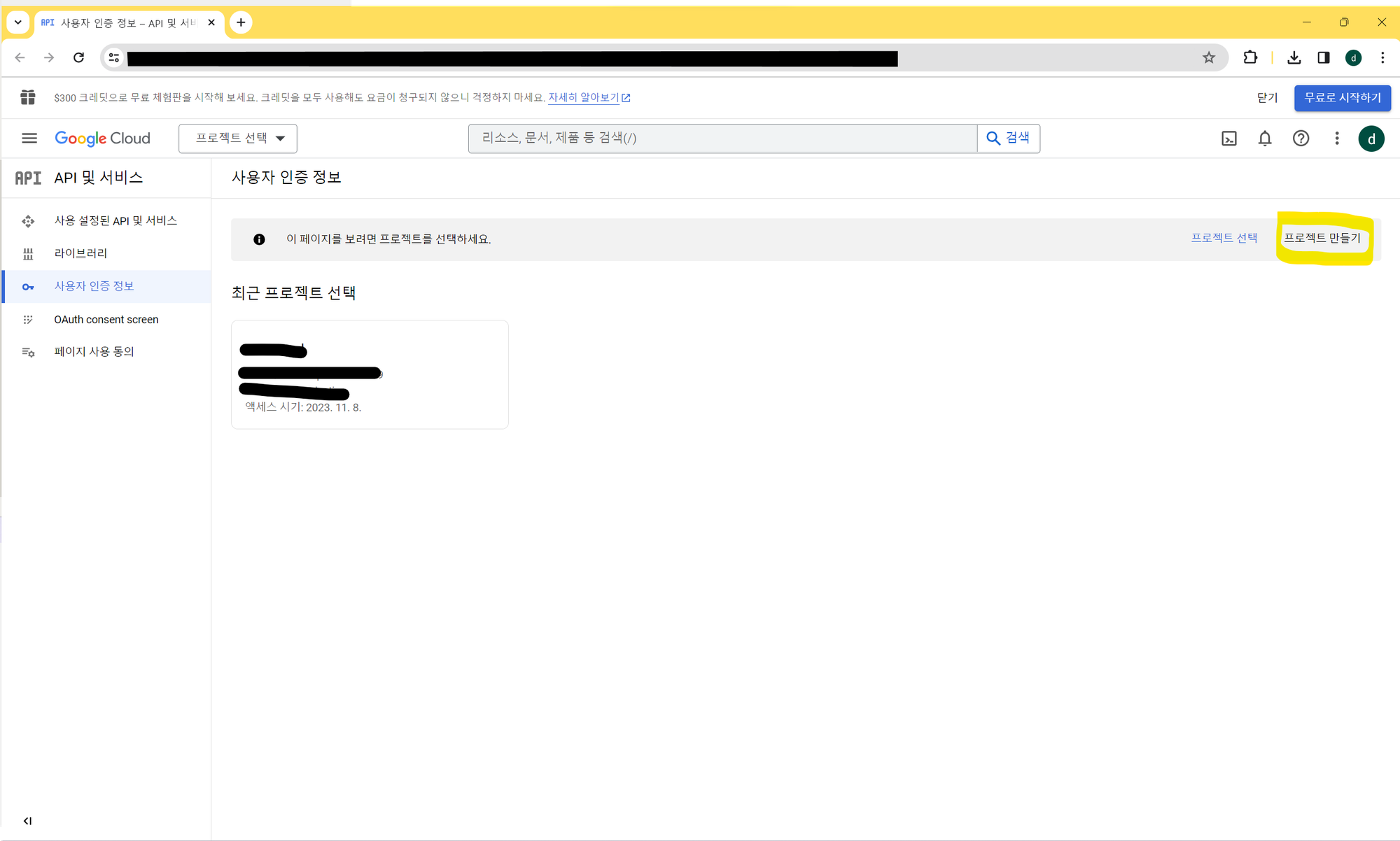Image resolution: width=1400 pixels, height=841 pixels.
Task: Click the 무료로 시작하기 button
Action: (1342, 98)
